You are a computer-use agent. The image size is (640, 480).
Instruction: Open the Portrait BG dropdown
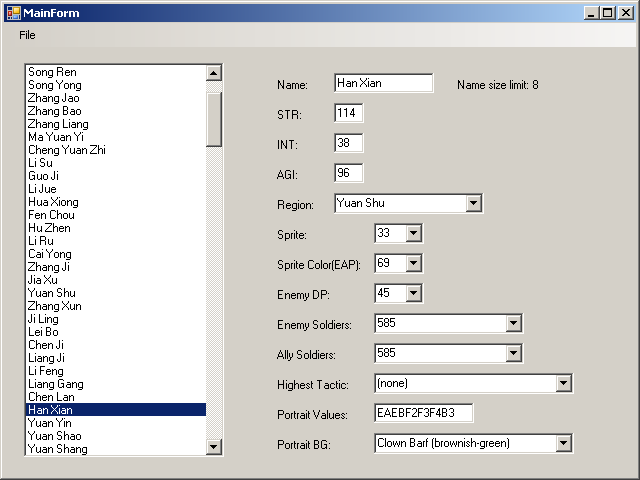tap(563, 443)
